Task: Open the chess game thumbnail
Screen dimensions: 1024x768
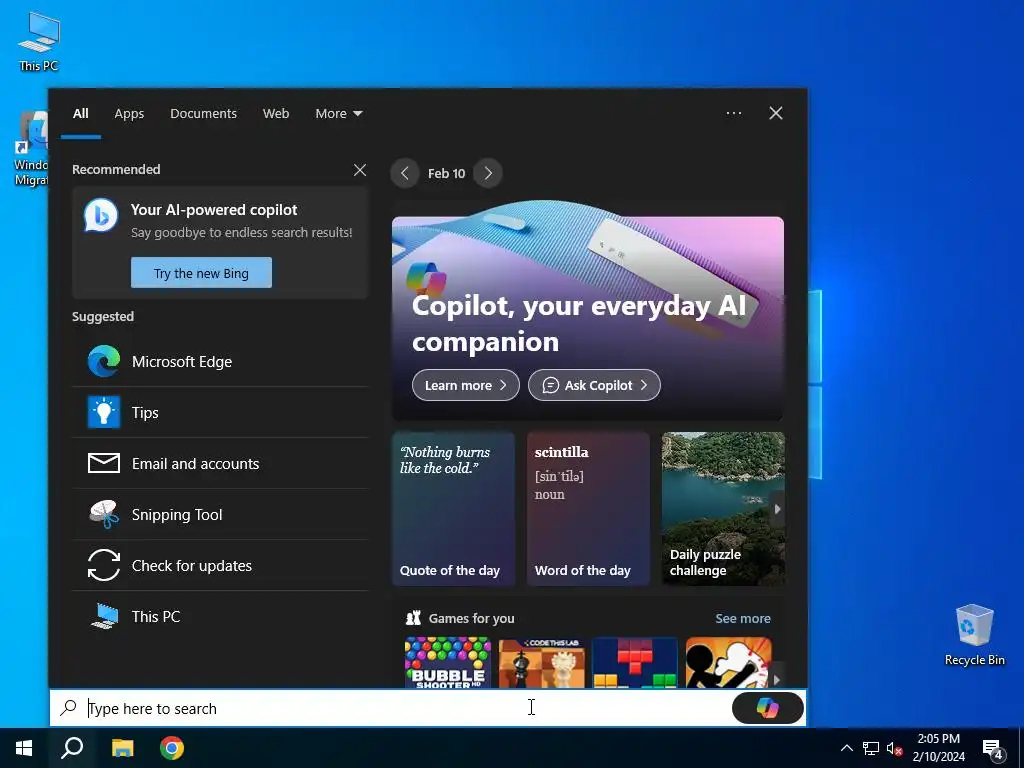Action: (541, 663)
